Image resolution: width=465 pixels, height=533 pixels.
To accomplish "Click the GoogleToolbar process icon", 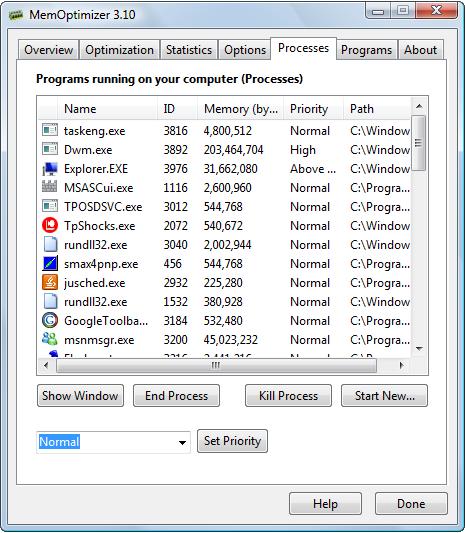I will click(x=50, y=320).
